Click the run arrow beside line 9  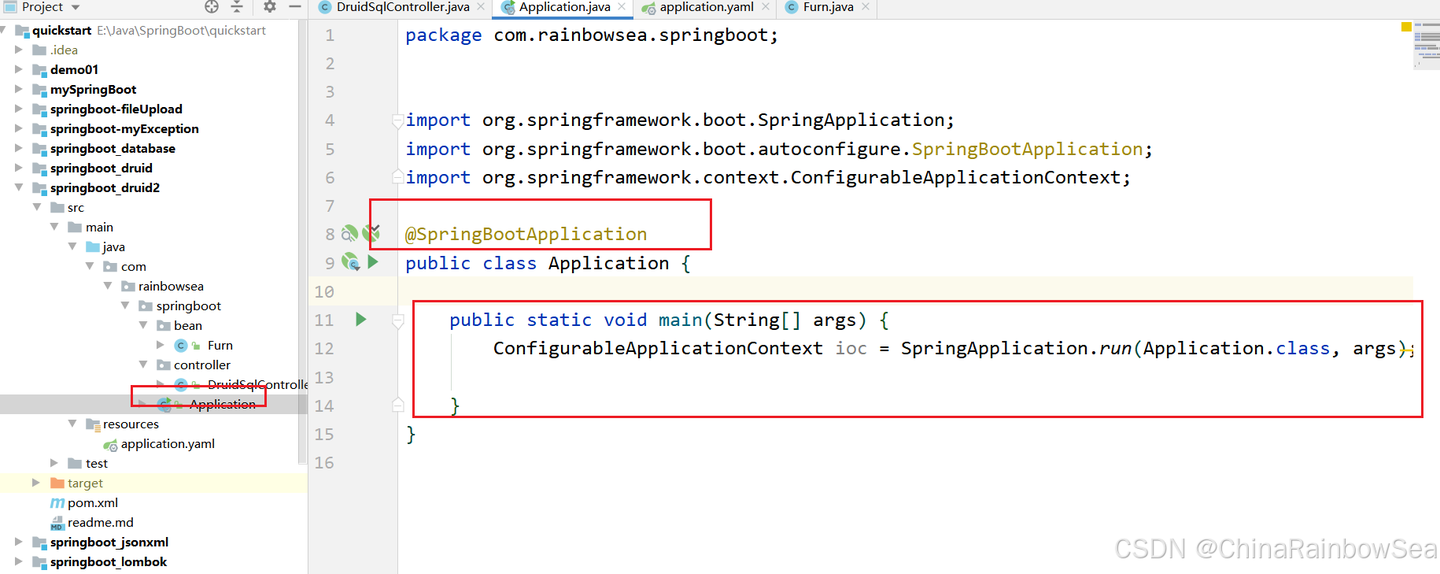click(x=373, y=262)
